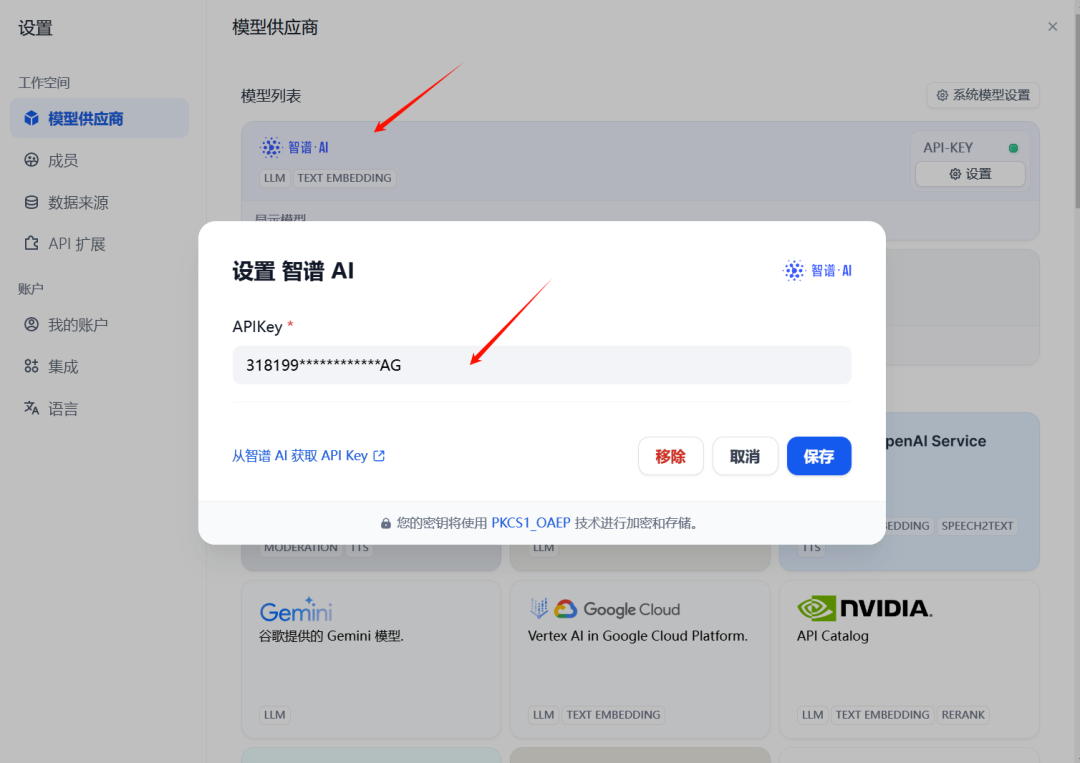
Task: Click the 模型列表 heading
Action: [x=271, y=96]
